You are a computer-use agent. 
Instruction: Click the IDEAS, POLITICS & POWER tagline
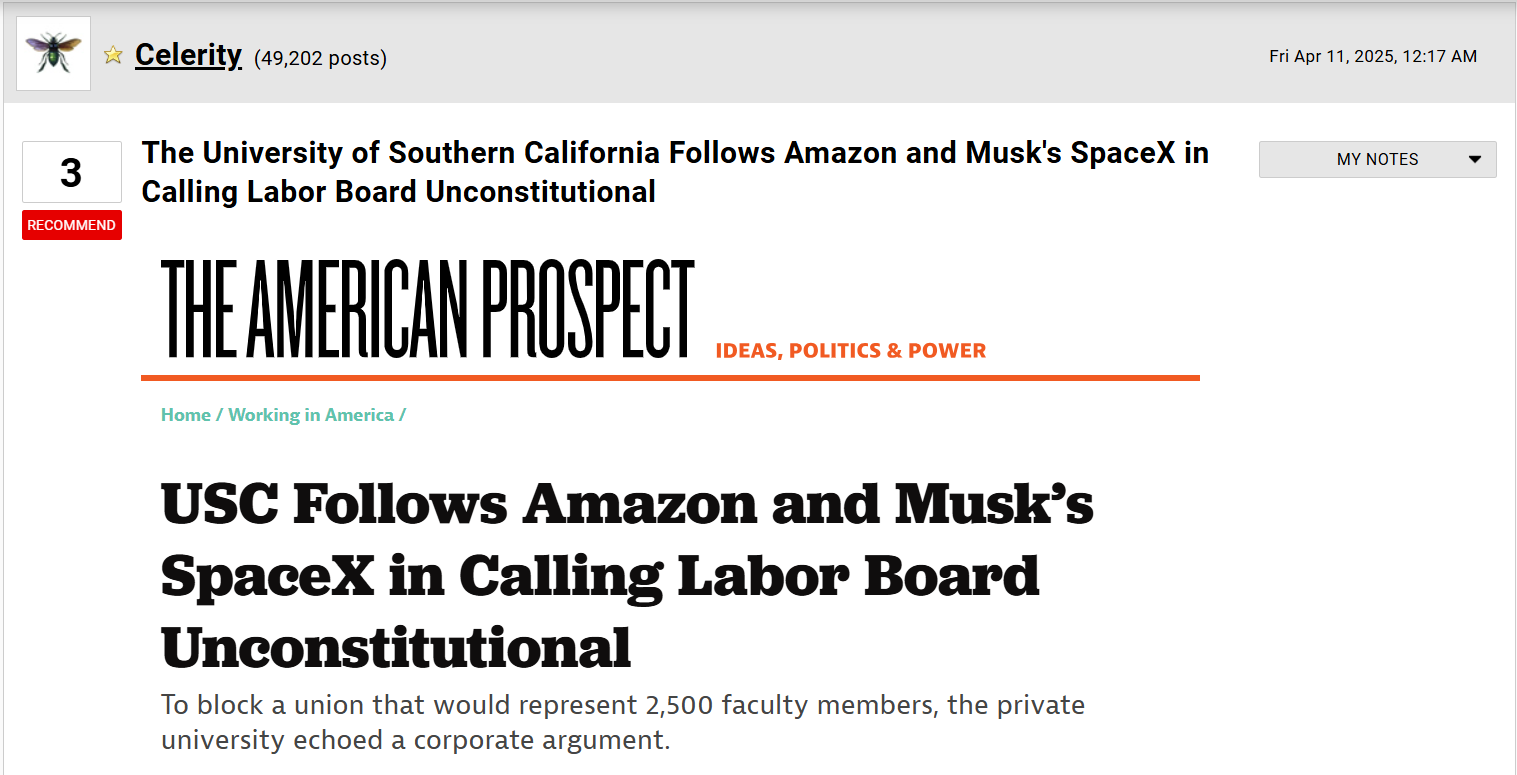tap(850, 350)
